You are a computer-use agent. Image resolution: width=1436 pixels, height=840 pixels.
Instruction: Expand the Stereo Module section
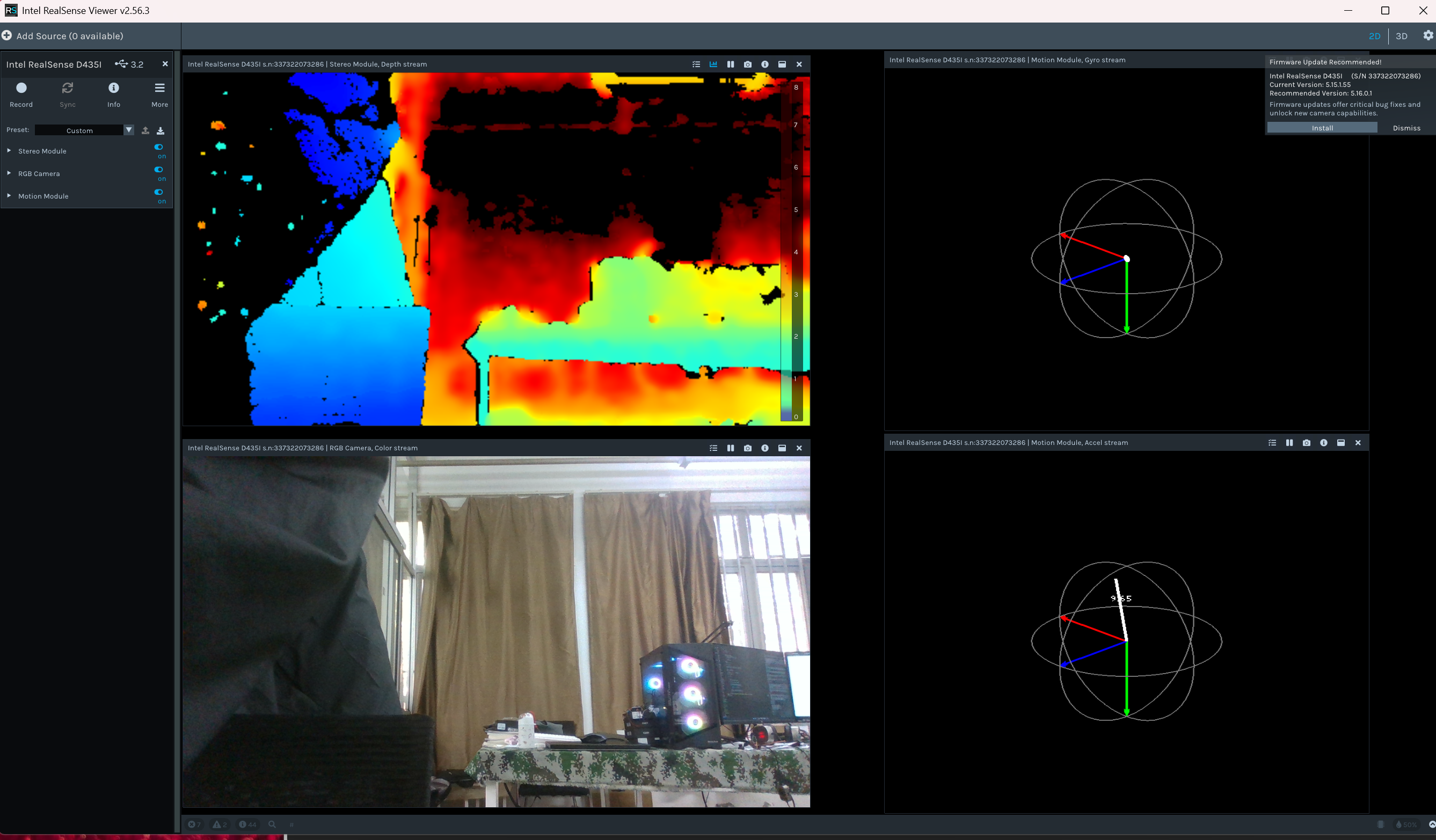point(9,150)
